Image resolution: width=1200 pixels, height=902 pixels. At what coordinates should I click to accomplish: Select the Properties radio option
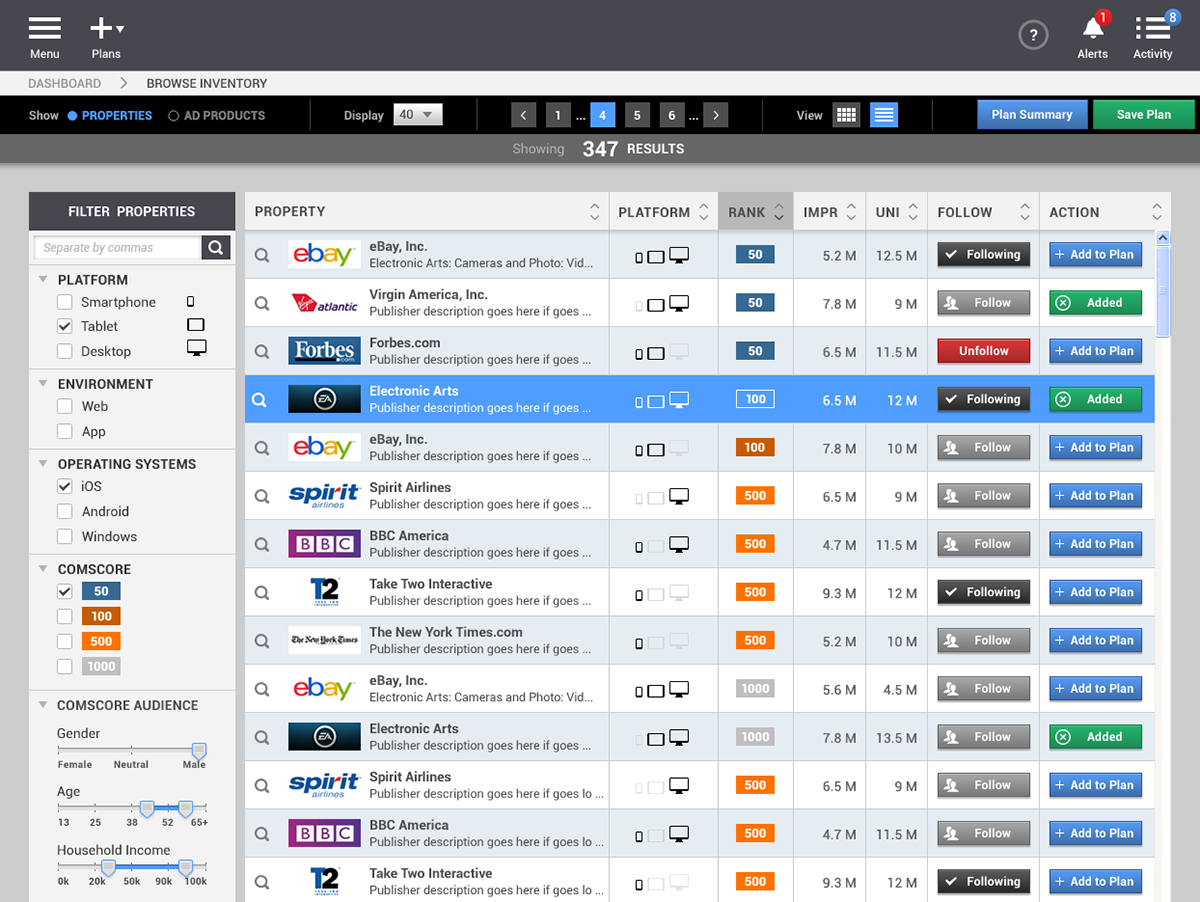tap(72, 116)
